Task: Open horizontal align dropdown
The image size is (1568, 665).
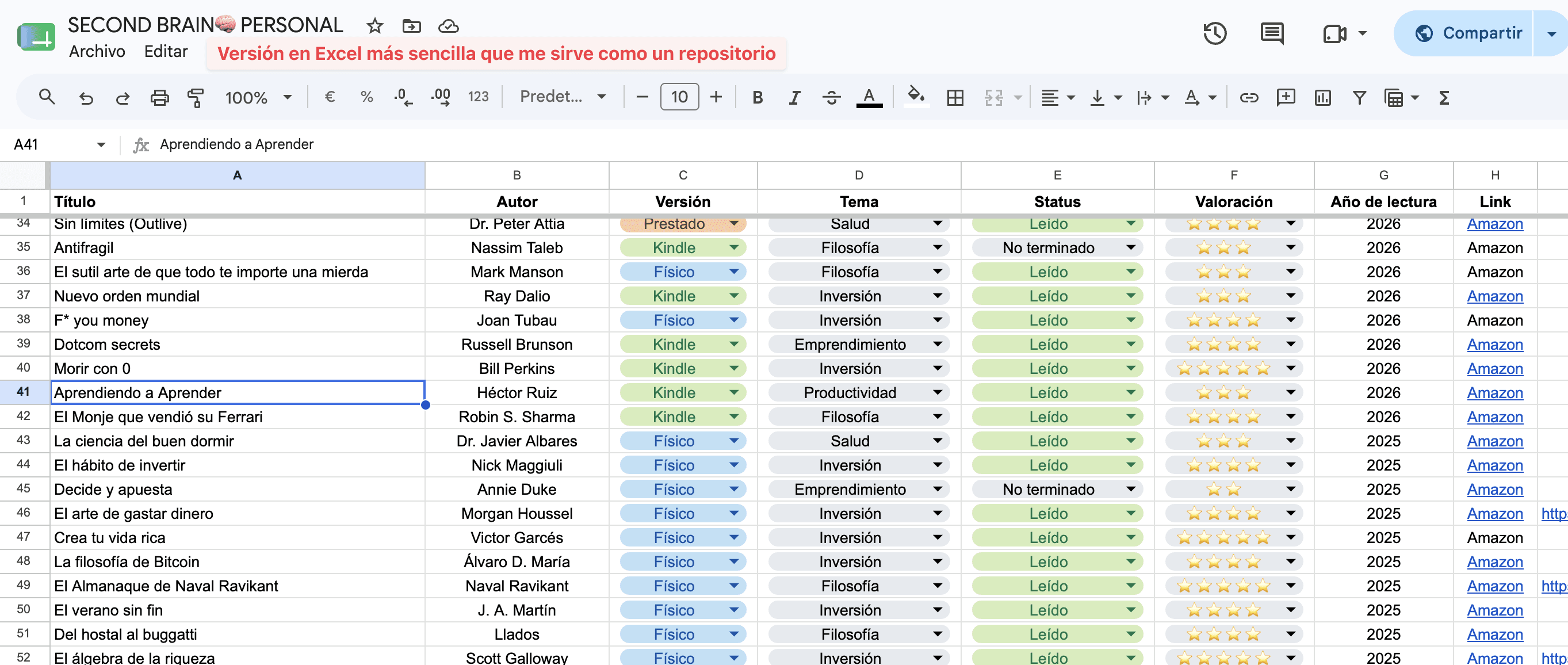Action: (x=1057, y=97)
